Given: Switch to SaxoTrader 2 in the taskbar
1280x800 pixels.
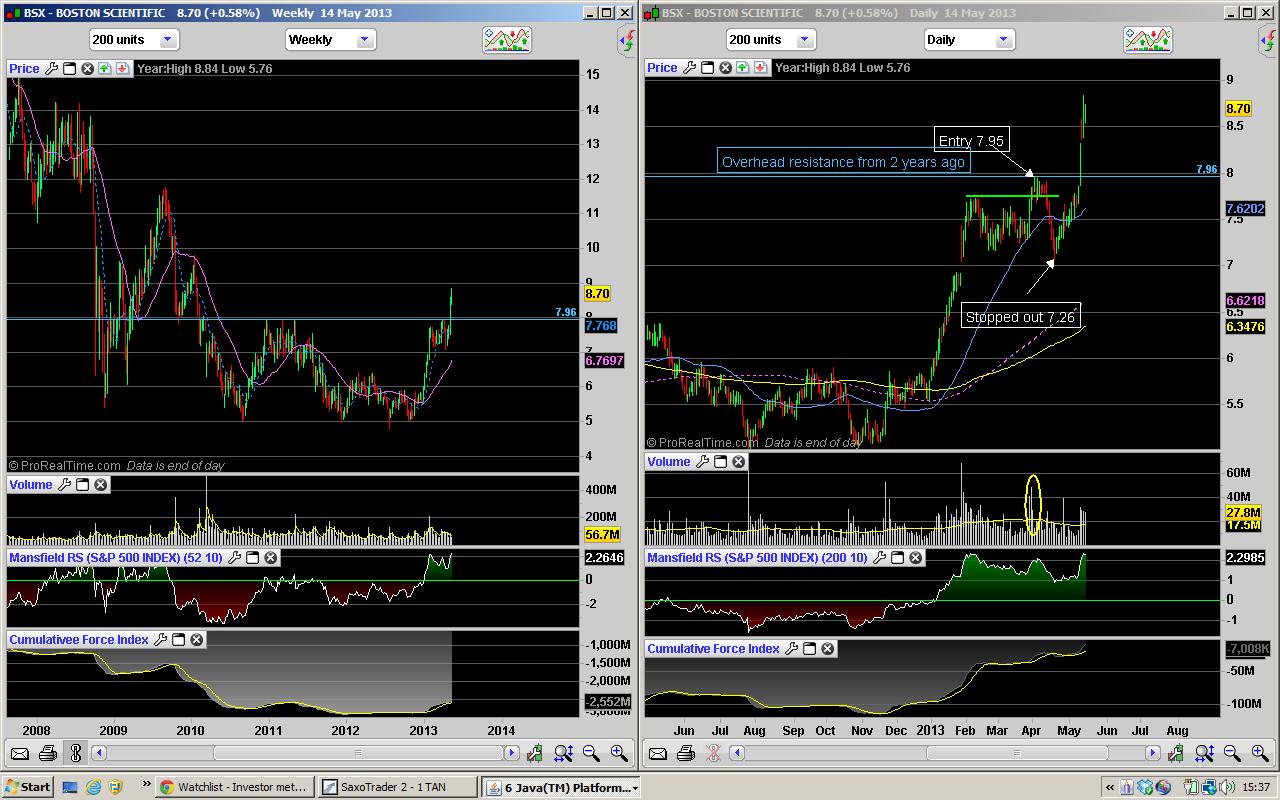Looking at the screenshot, I should 397,787.
